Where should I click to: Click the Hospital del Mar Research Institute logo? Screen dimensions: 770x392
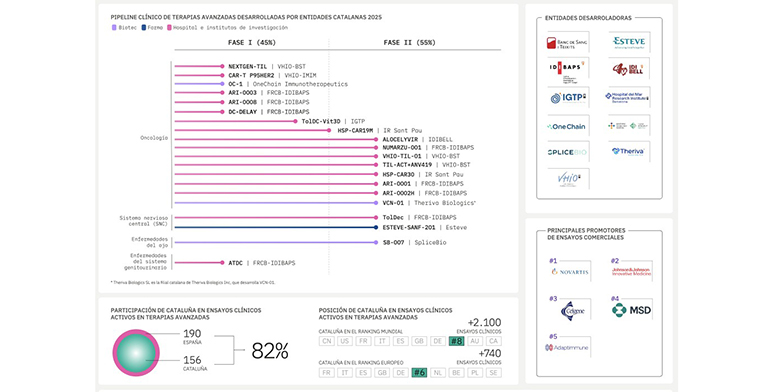pyautogui.click(x=628, y=97)
